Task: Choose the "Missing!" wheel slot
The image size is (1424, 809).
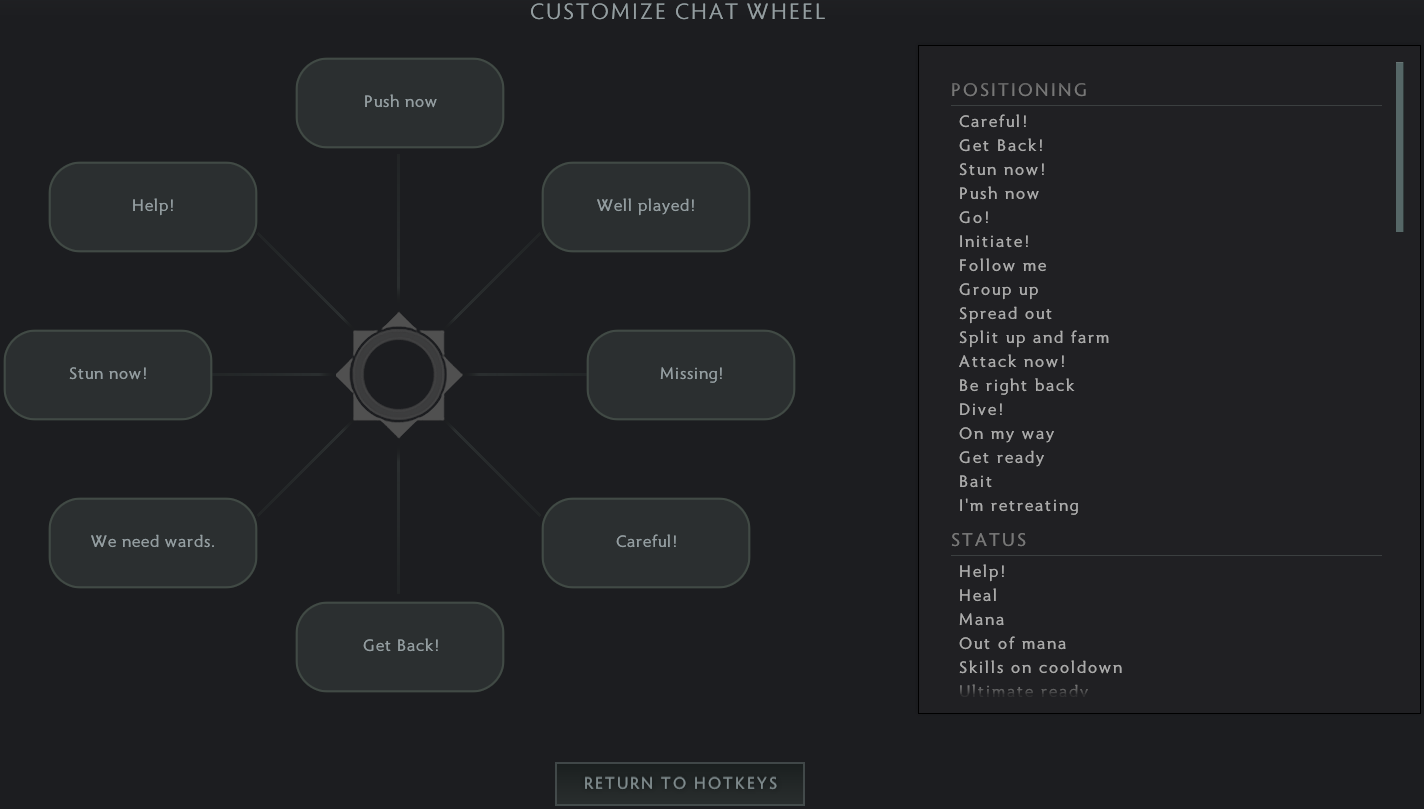Action: (x=691, y=374)
